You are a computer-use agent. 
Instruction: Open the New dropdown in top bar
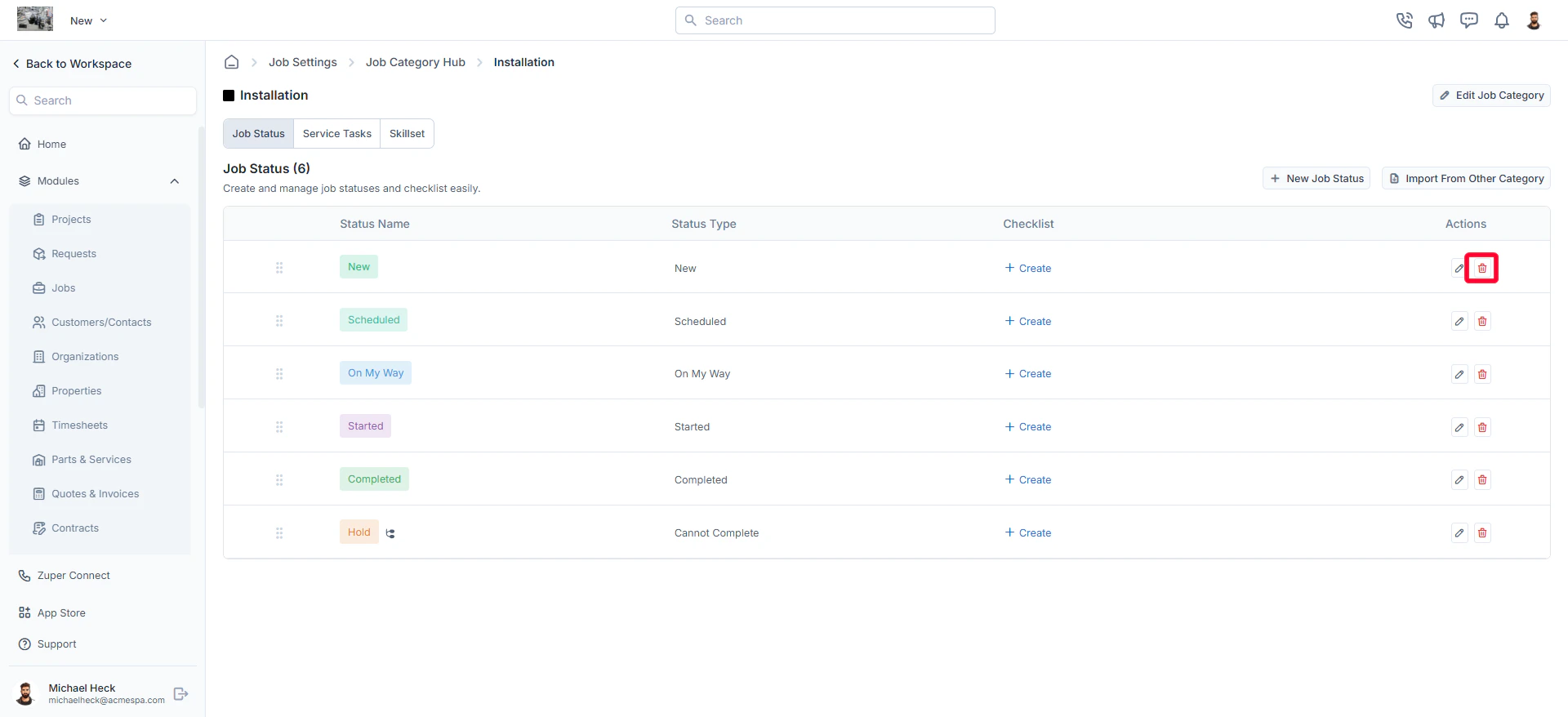(x=88, y=20)
